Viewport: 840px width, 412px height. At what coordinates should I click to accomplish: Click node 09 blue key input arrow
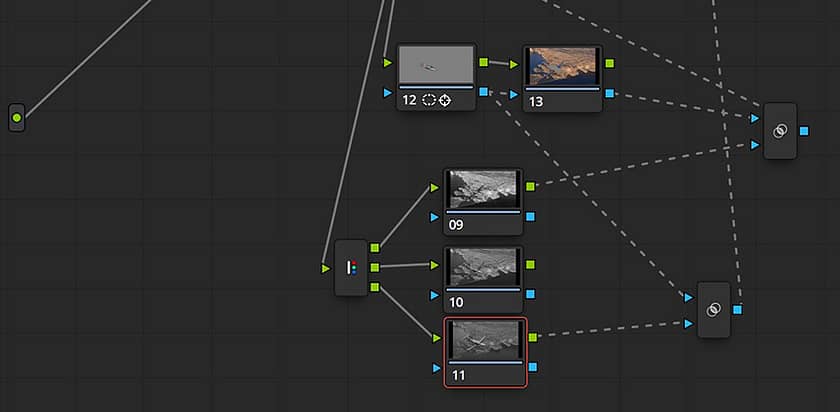point(434,217)
